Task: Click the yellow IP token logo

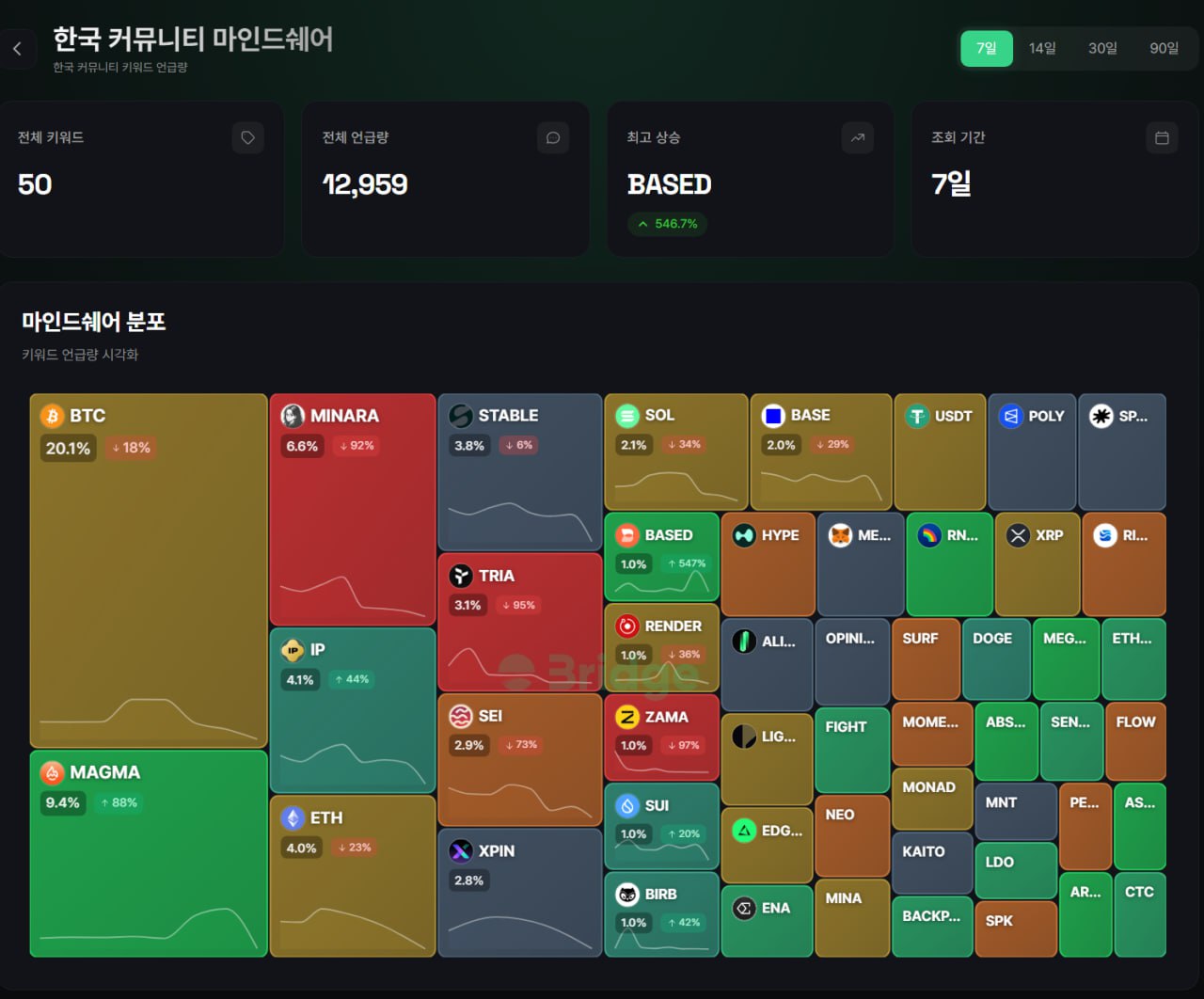Action: pos(293,650)
